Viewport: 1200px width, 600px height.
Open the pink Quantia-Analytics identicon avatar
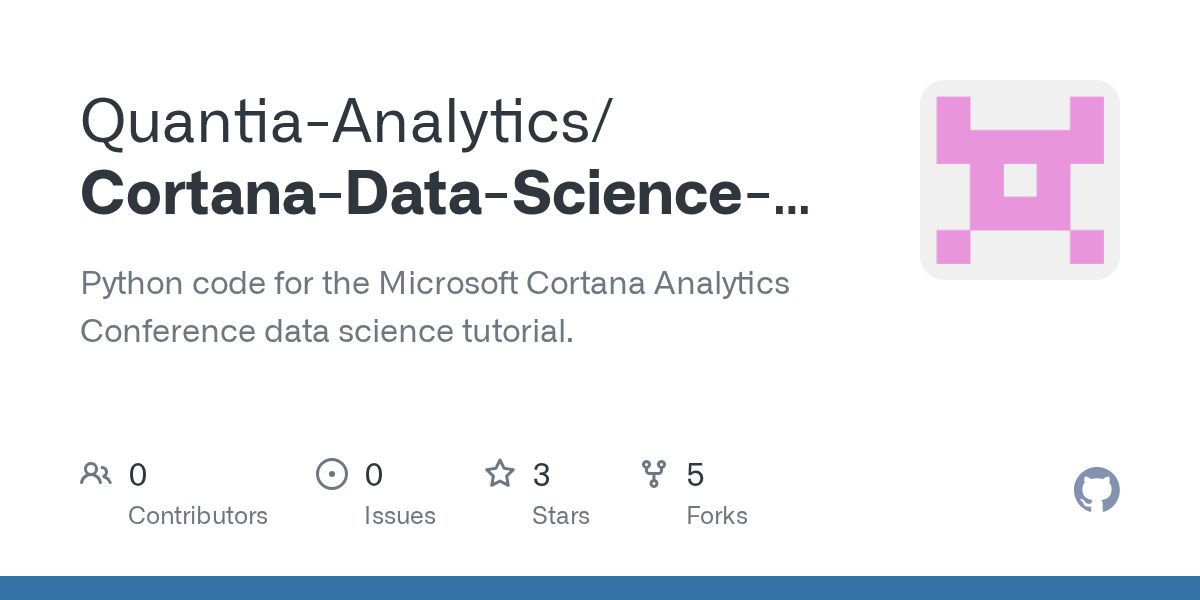click(1019, 180)
